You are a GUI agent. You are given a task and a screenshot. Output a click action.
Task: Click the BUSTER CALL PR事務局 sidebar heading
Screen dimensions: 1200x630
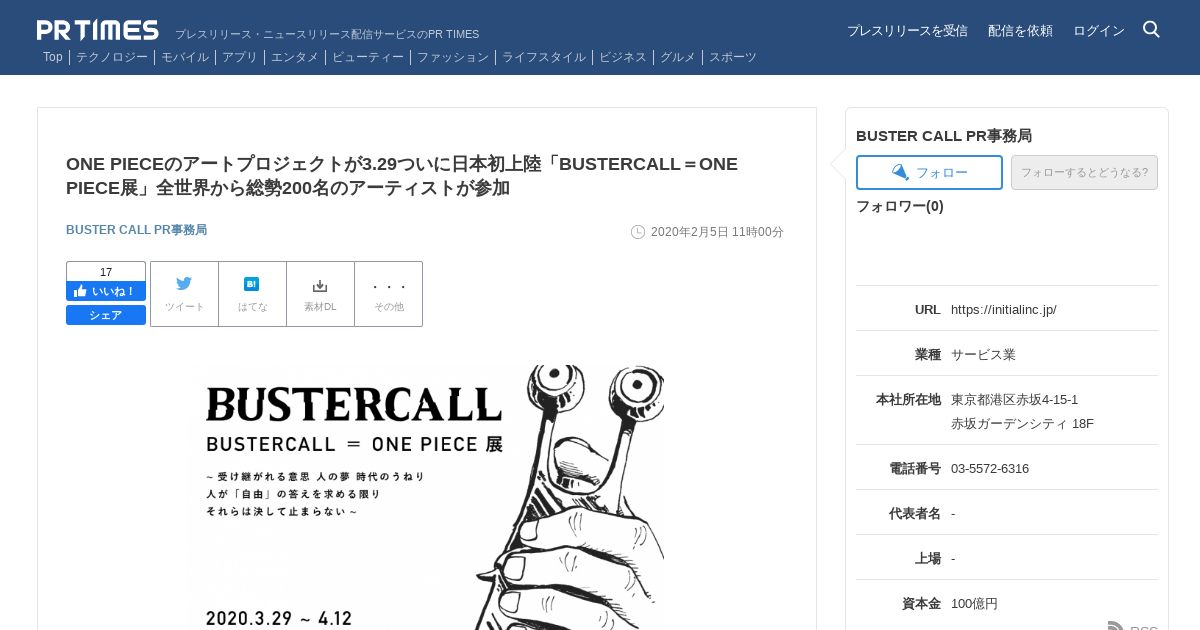click(944, 135)
